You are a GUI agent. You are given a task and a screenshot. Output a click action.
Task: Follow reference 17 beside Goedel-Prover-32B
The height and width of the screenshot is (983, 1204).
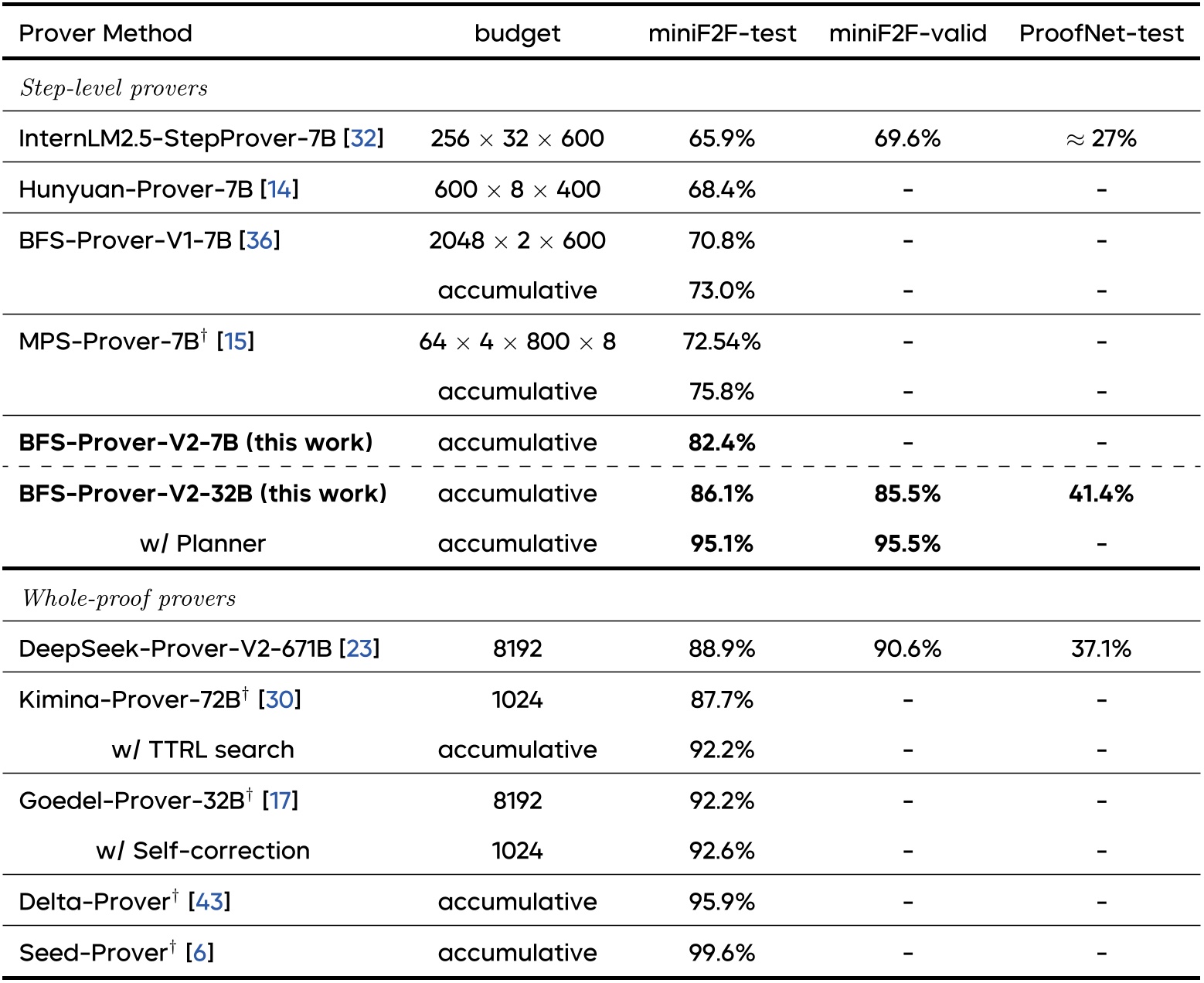[x=281, y=801]
